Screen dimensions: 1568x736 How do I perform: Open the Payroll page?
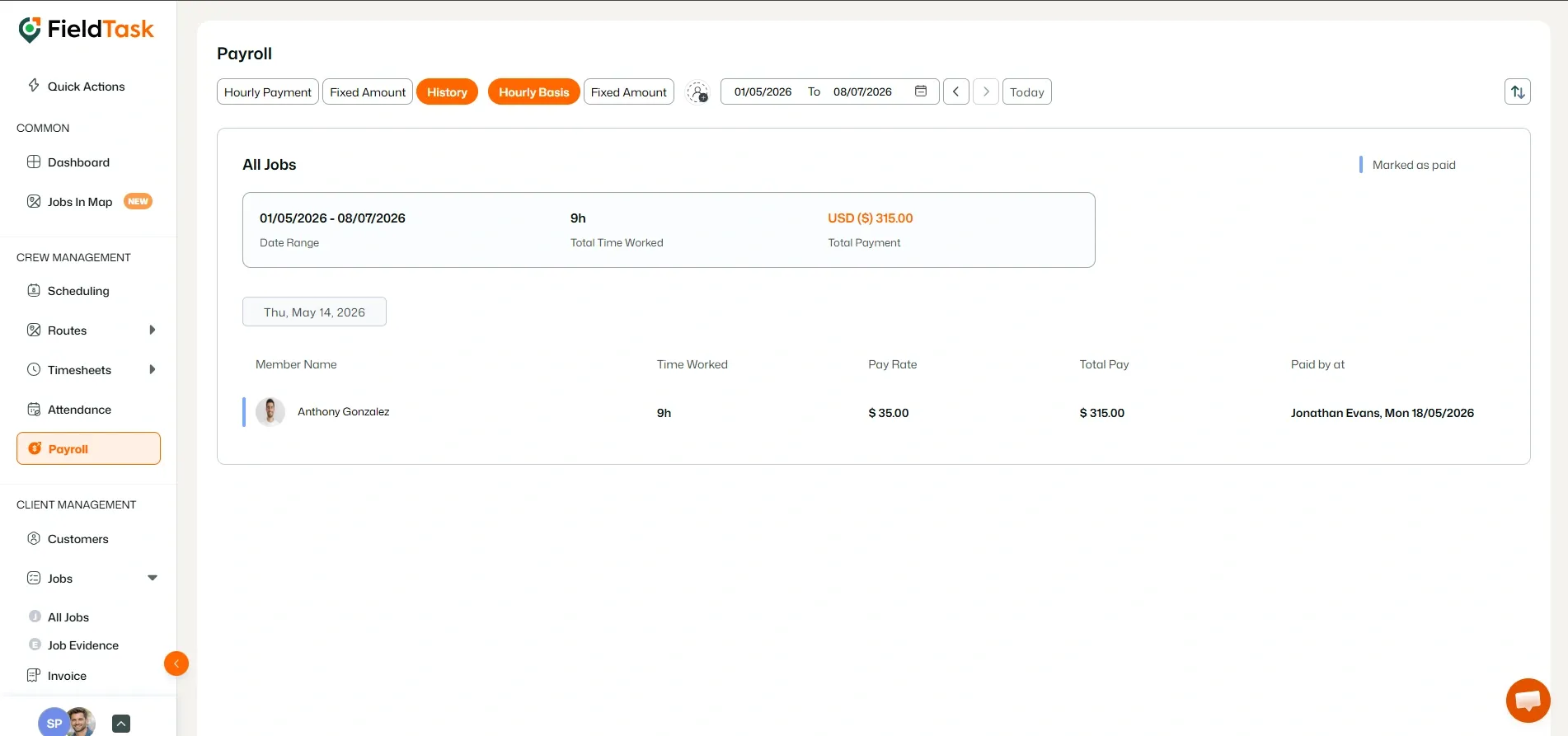(88, 448)
